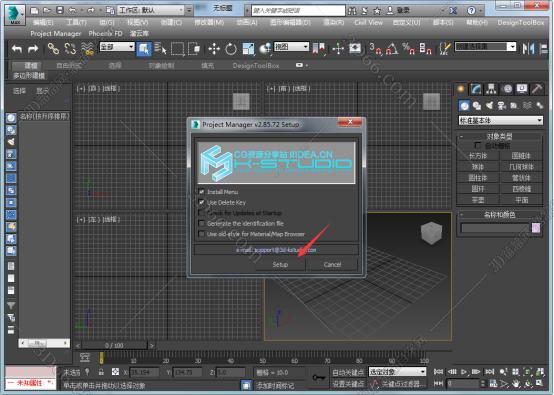Viewport: 554px width, 395px height.
Task: Toggle Absolute/Offset transform mode icon
Action: click(x=115, y=372)
